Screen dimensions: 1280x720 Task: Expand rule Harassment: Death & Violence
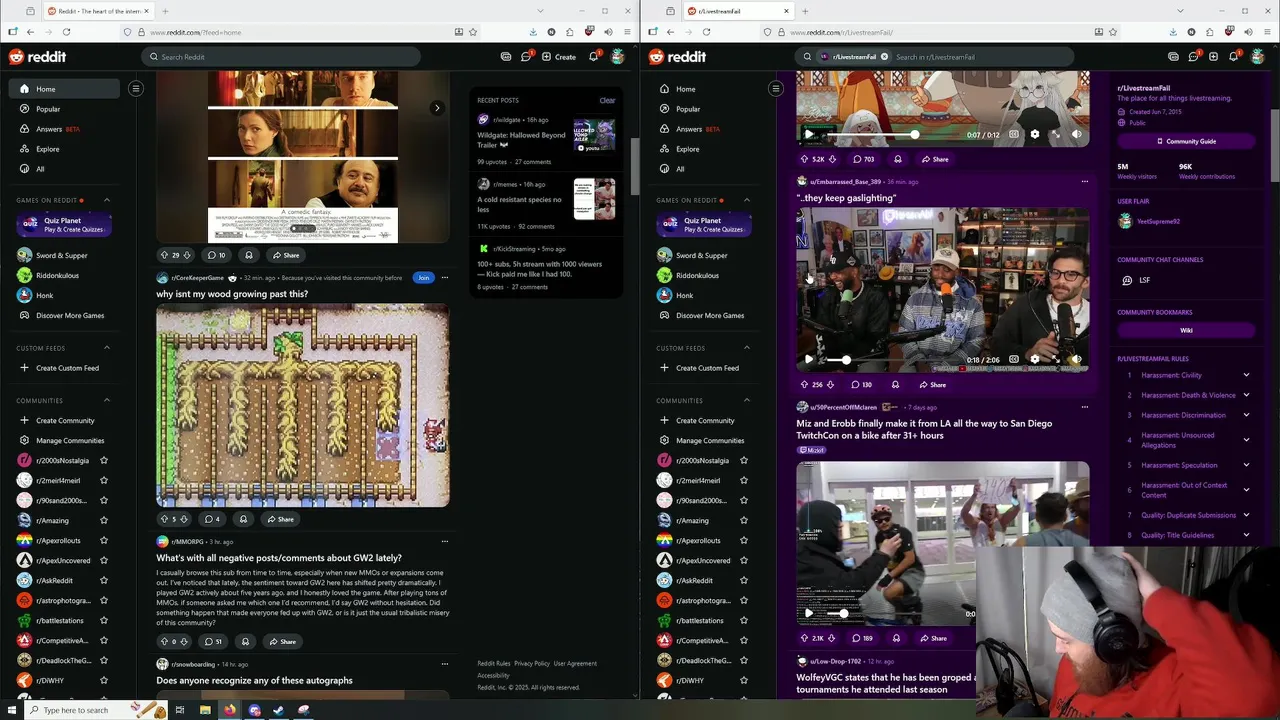(x=1246, y=395)
